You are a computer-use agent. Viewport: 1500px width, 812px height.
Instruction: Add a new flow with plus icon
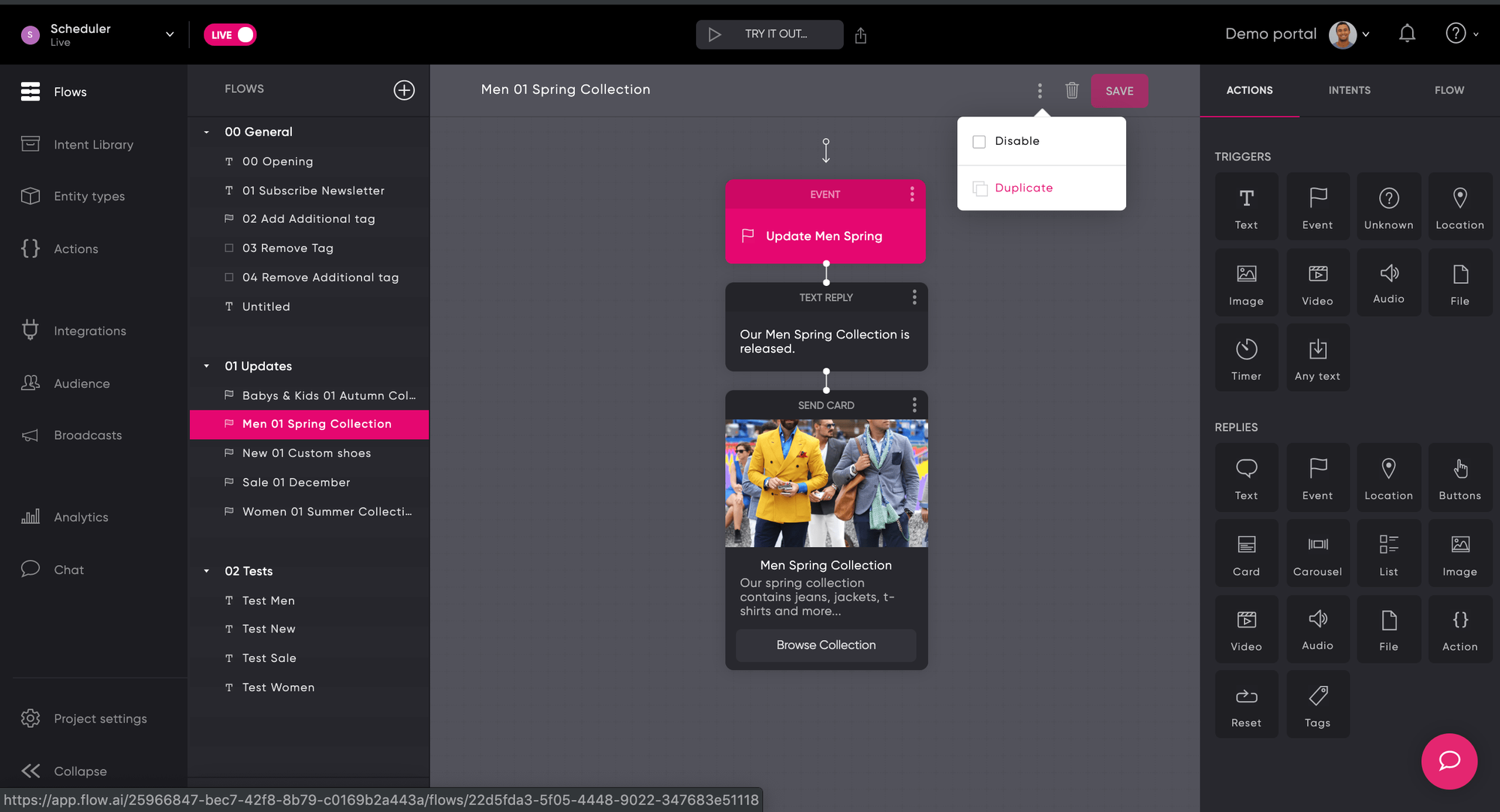[404, 90]
